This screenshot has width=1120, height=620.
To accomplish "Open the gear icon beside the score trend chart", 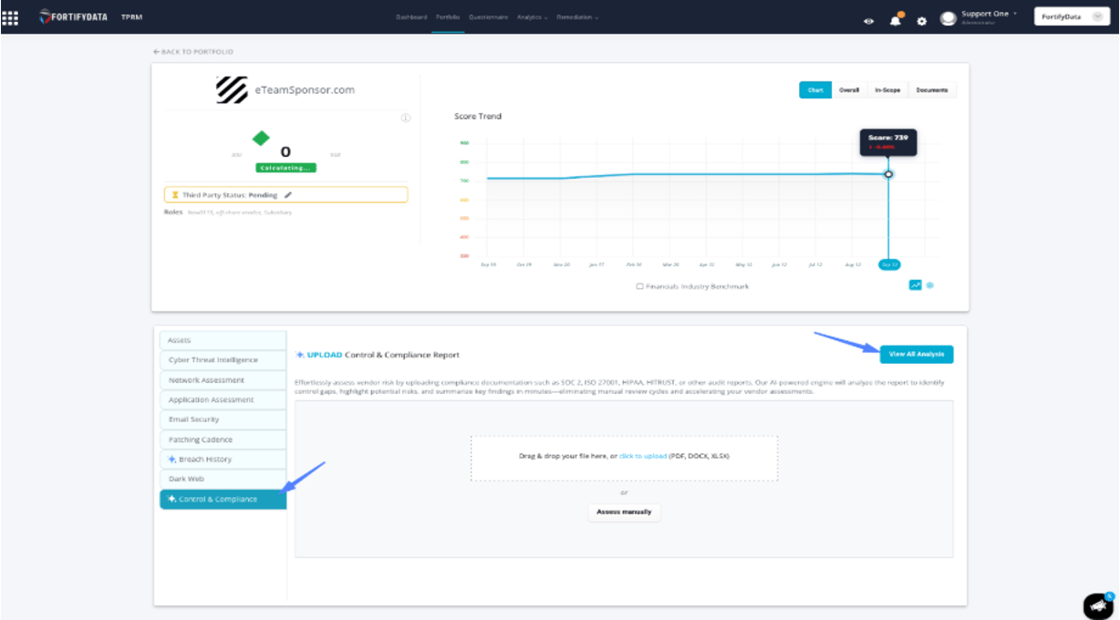I will tap(931, 285).
